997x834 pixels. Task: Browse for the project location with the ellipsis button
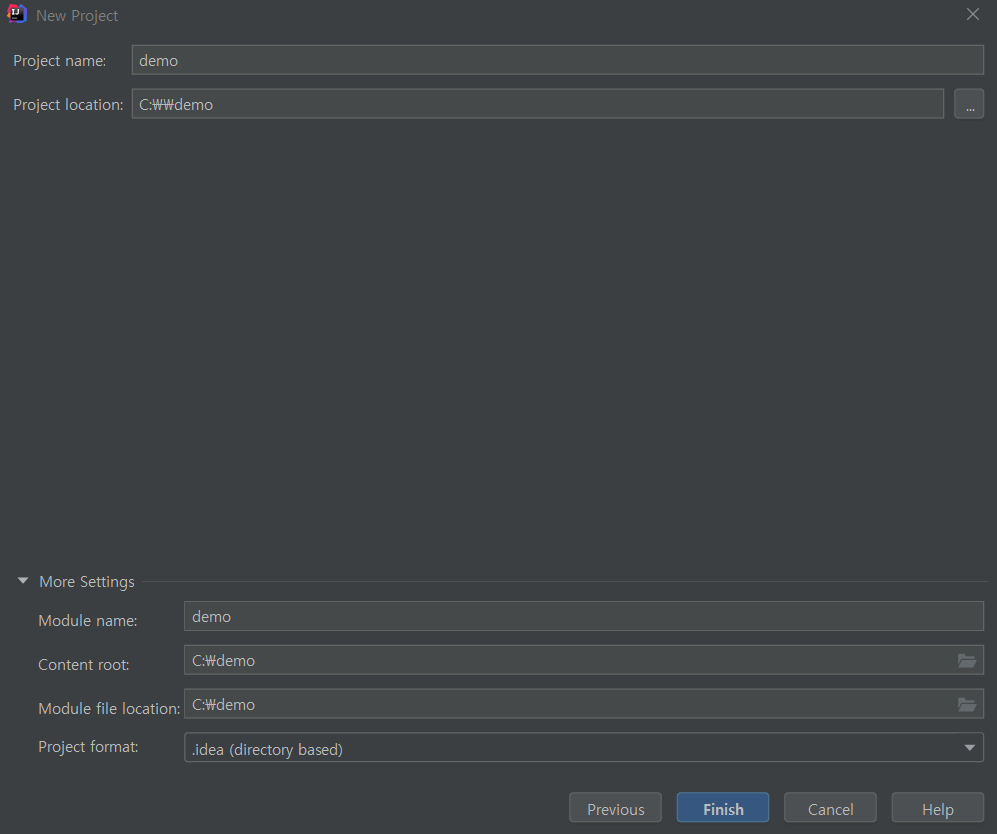click(969, 104)
